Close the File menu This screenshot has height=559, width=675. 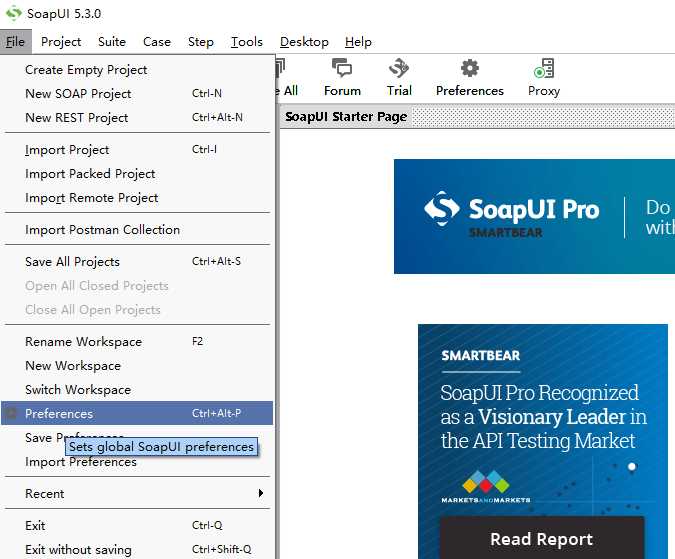coord(15,42)
